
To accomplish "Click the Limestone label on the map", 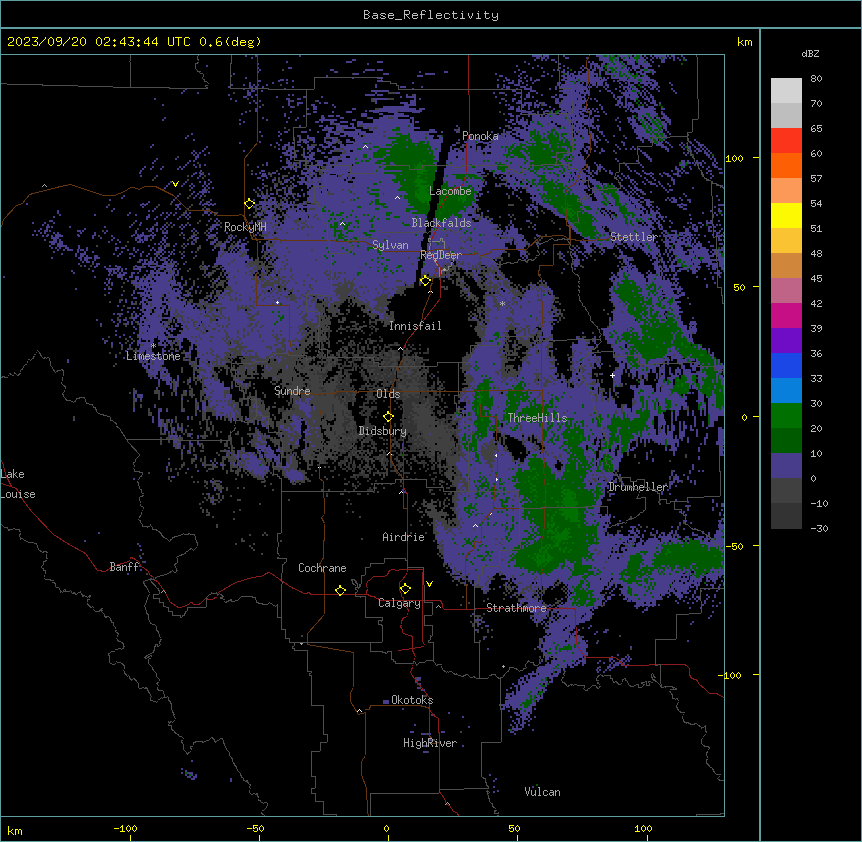I will (153, 356).
